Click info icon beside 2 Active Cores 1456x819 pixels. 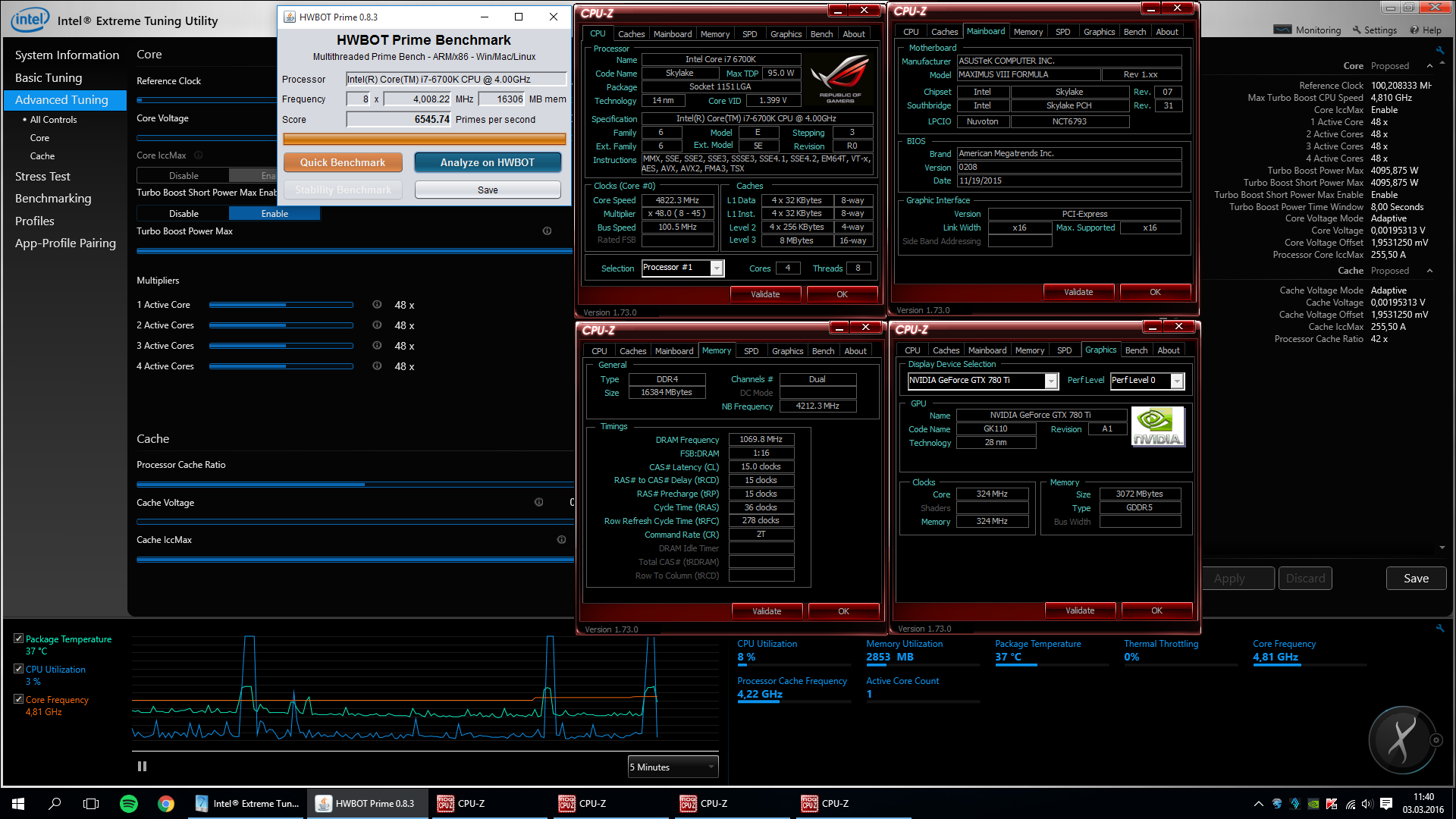point(377,325)
